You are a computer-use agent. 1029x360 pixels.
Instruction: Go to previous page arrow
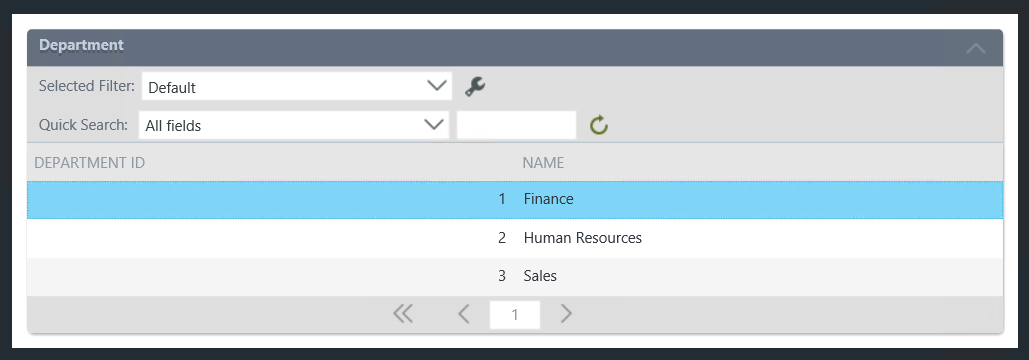click(464, 314)
